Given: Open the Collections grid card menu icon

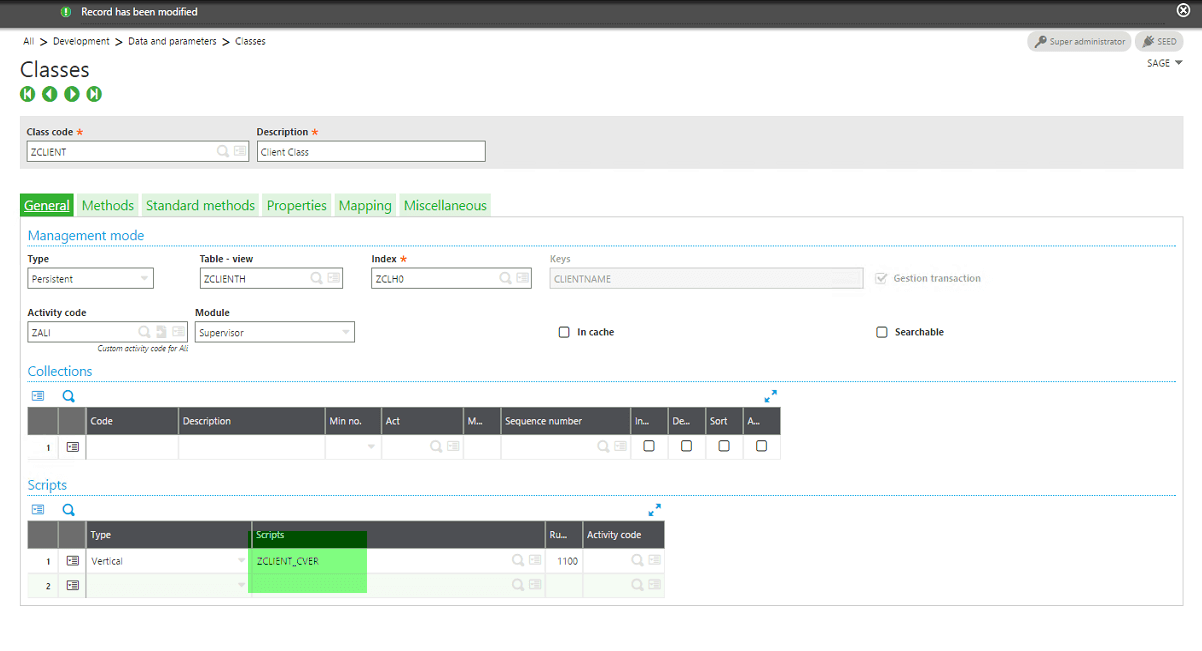Looking at the screenshot, I should [38, 396].
